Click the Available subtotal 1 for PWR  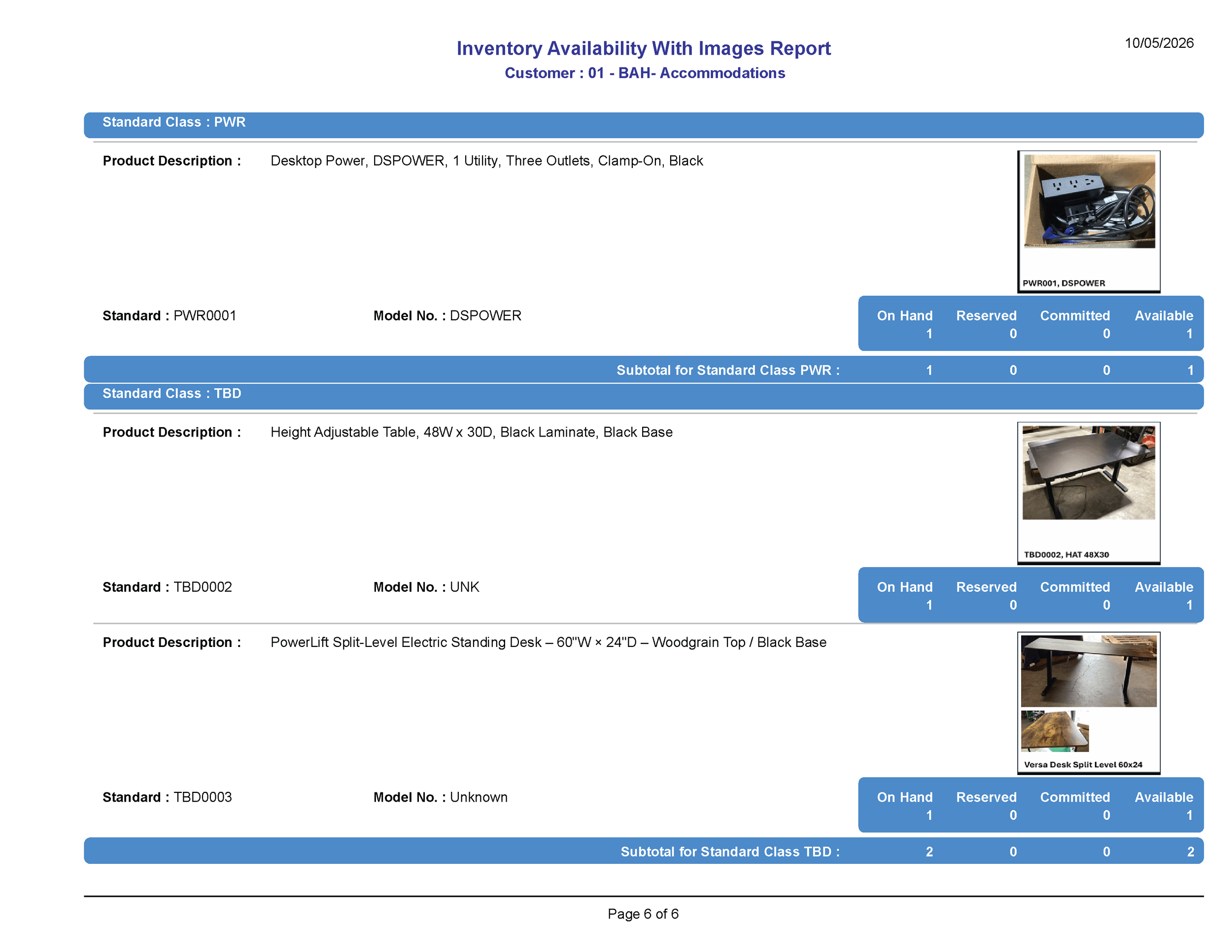click(x=1190, y=371)
